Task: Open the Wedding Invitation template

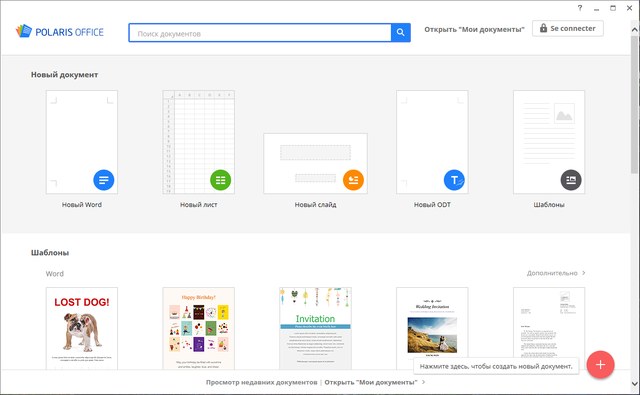Action: click(x=432, y=328)
